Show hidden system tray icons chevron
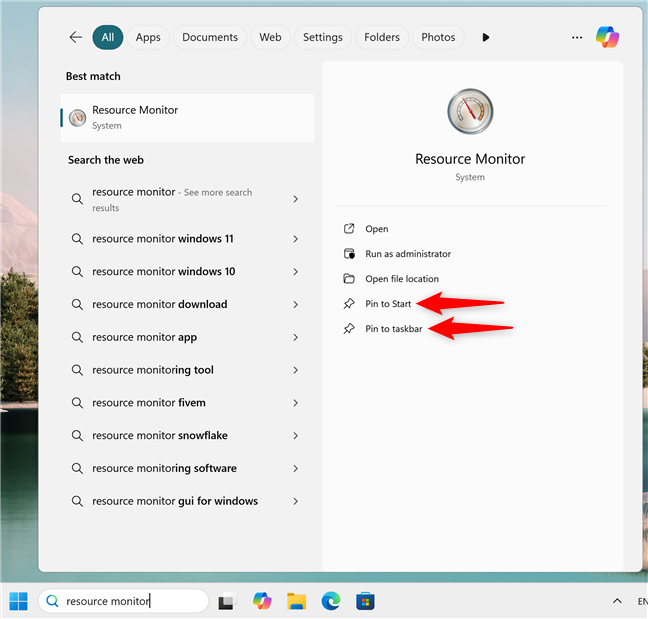The width and height of the screenshot is (648, 619). point(617,601)
